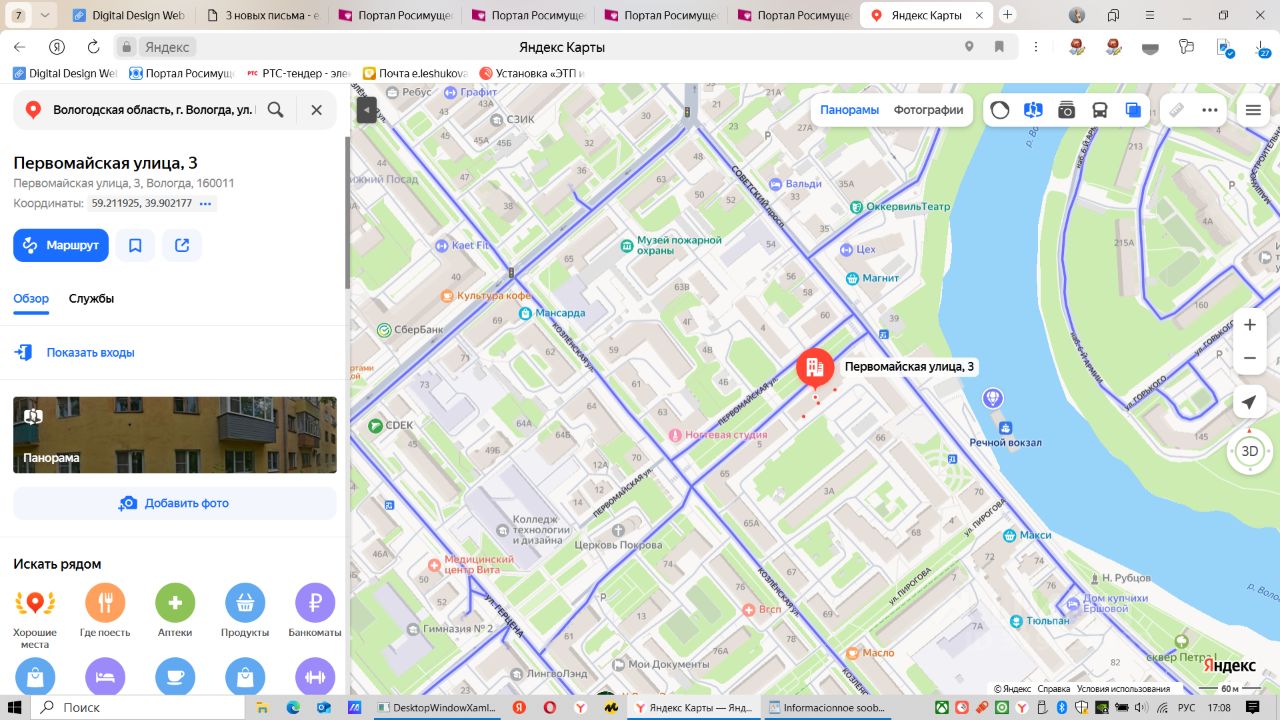
Task: Click Условия использования link on map
Action: [1123, 689]
